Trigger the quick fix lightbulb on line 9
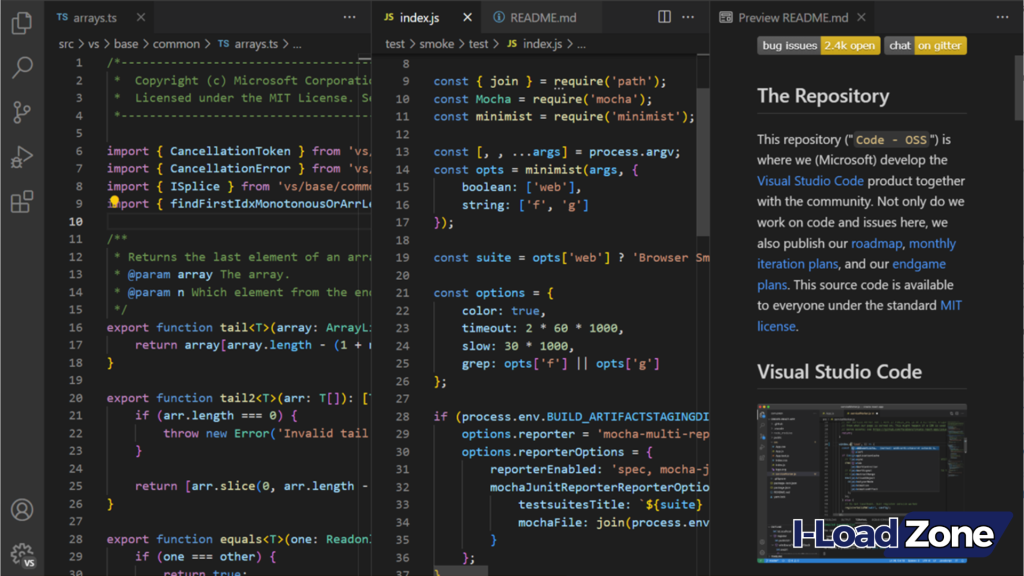 coord(115,203)
